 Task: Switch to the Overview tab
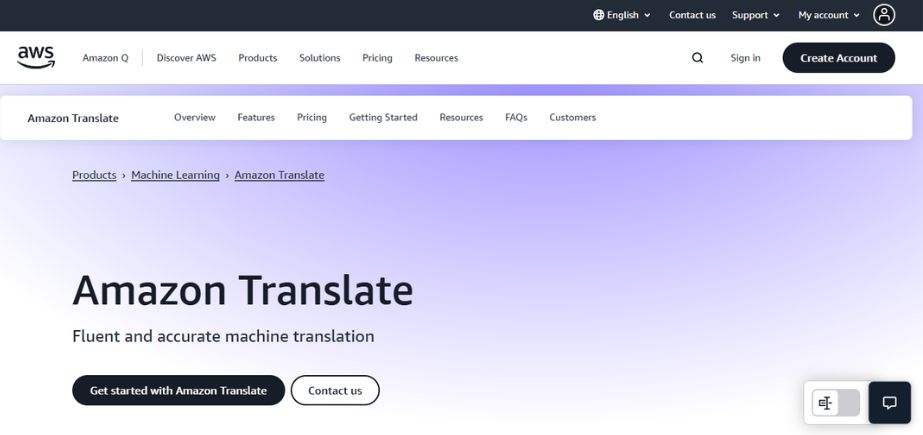195,117
